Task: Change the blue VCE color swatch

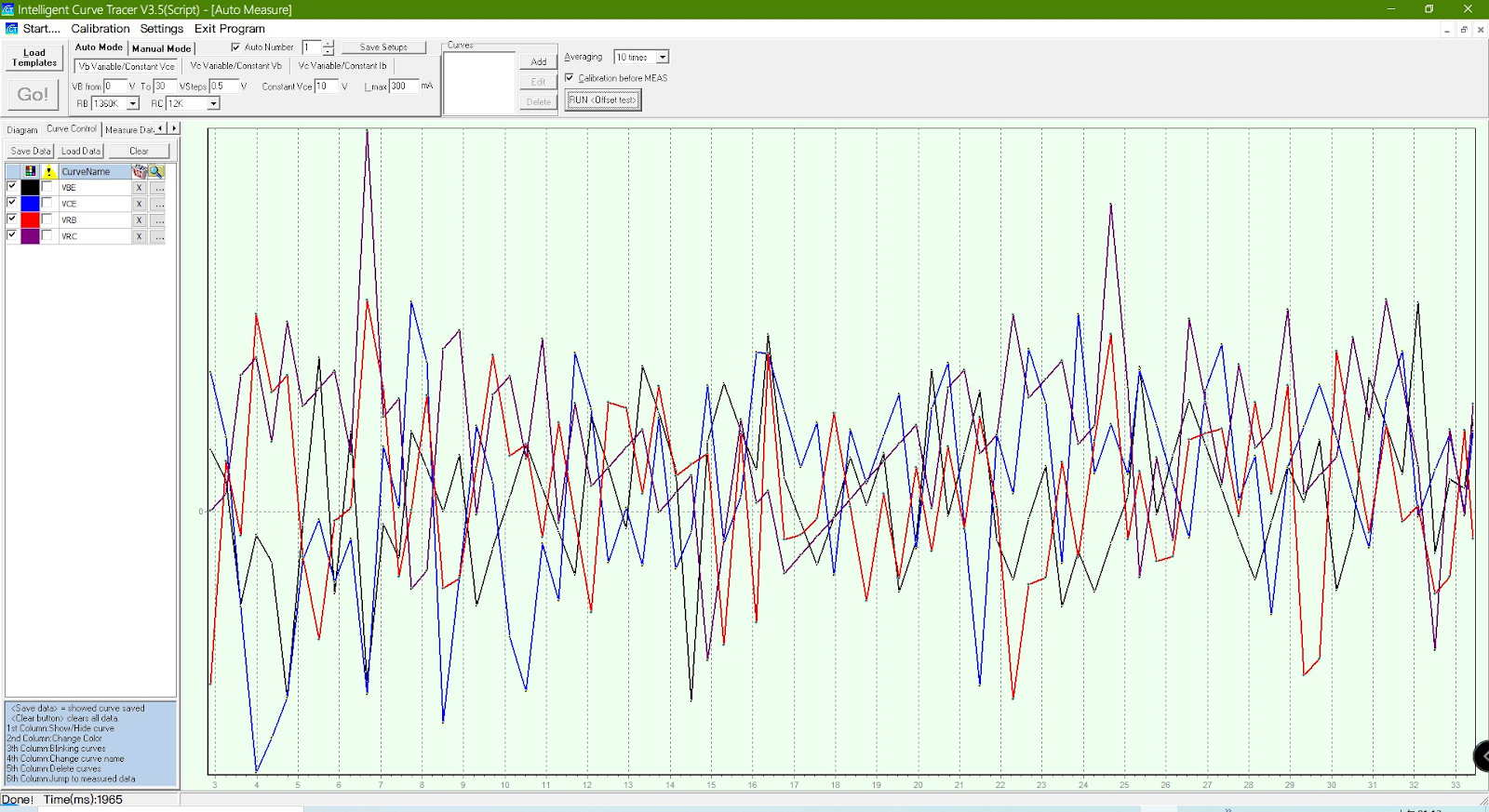Action: (x=31, y=204)
